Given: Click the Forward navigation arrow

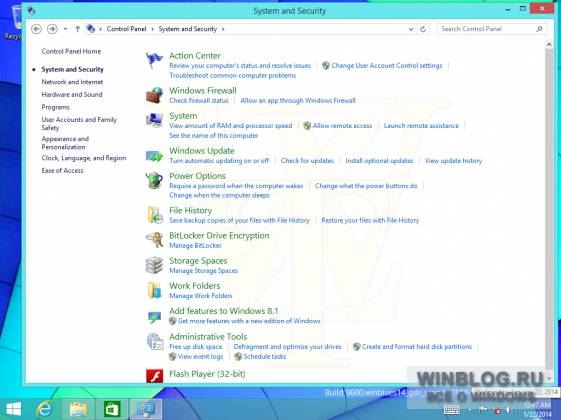Looking at the screenshot, I should (52, 29).
